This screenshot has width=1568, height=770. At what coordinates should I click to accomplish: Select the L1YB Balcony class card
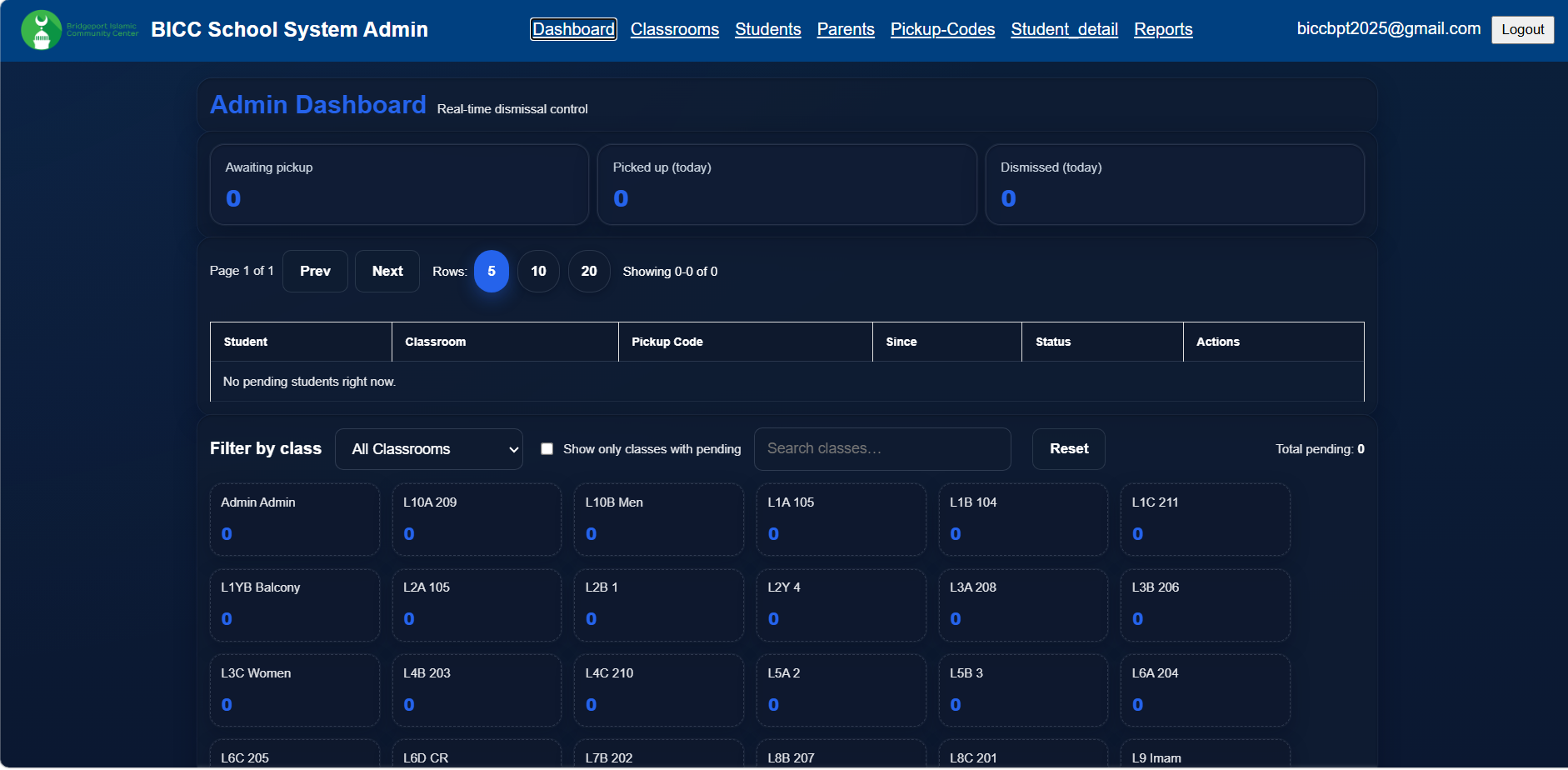pos(295,605)
